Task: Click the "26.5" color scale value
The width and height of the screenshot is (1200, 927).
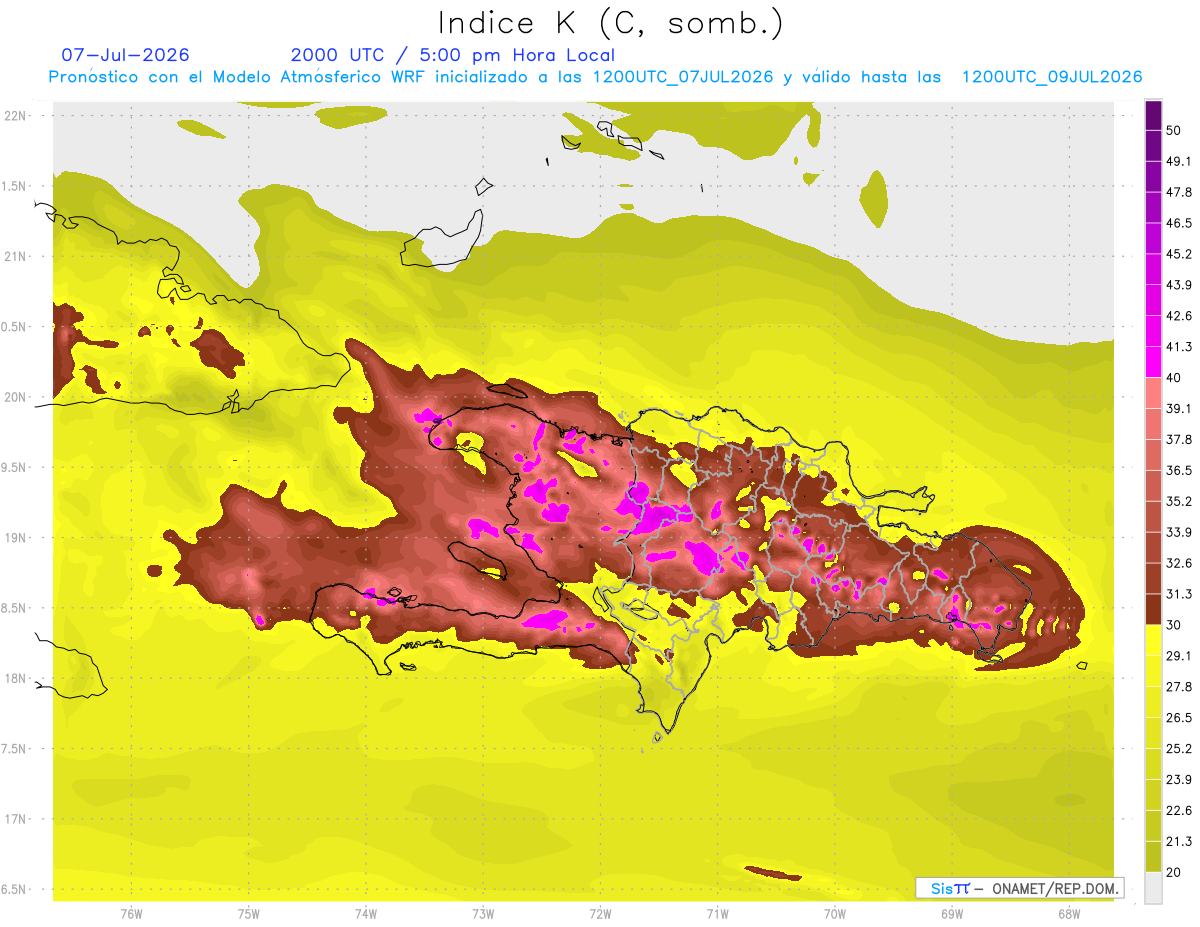Action: point(1179,718)
